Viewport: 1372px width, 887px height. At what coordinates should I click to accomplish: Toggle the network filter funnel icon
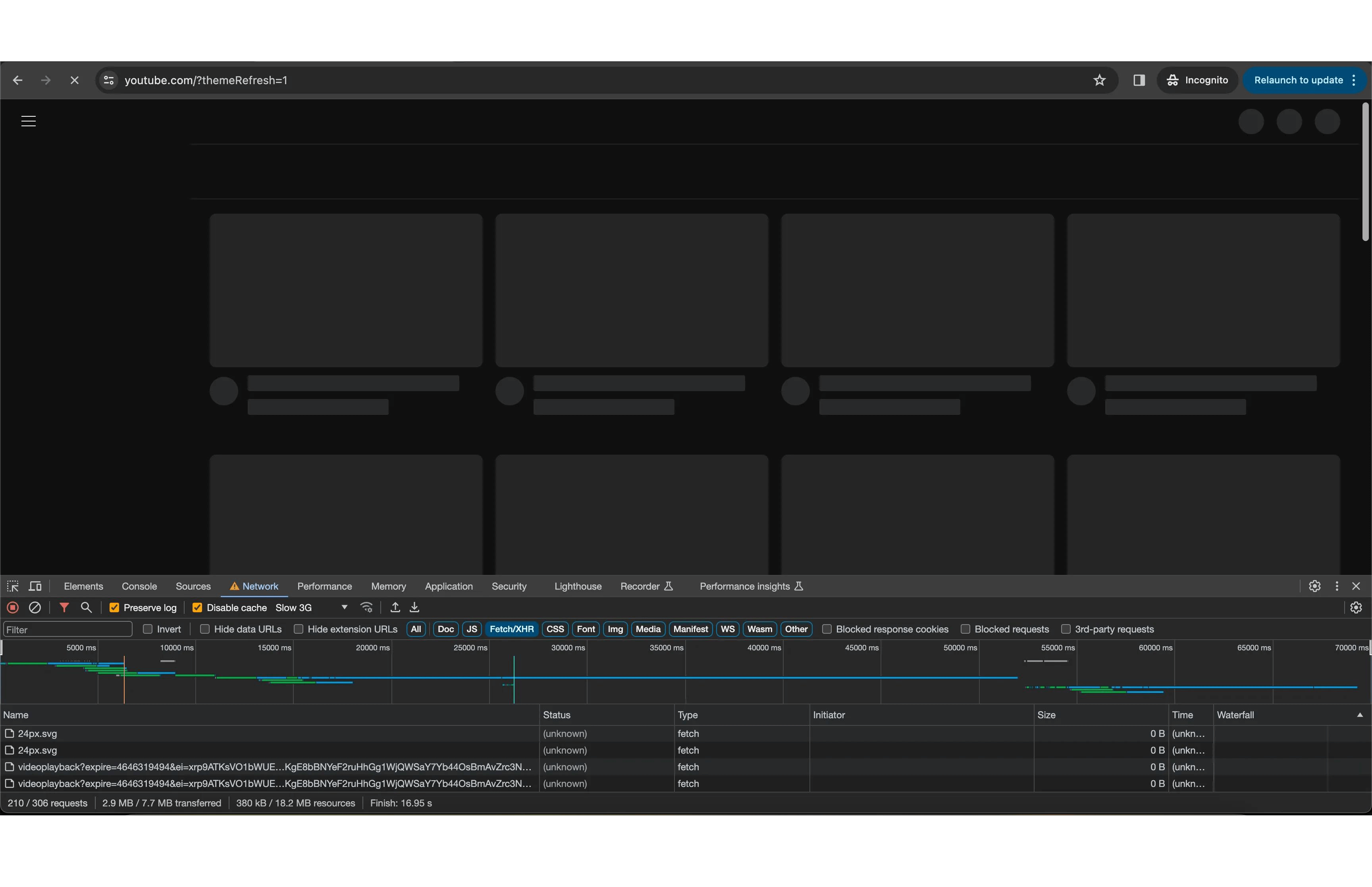(x=64, y=607)
